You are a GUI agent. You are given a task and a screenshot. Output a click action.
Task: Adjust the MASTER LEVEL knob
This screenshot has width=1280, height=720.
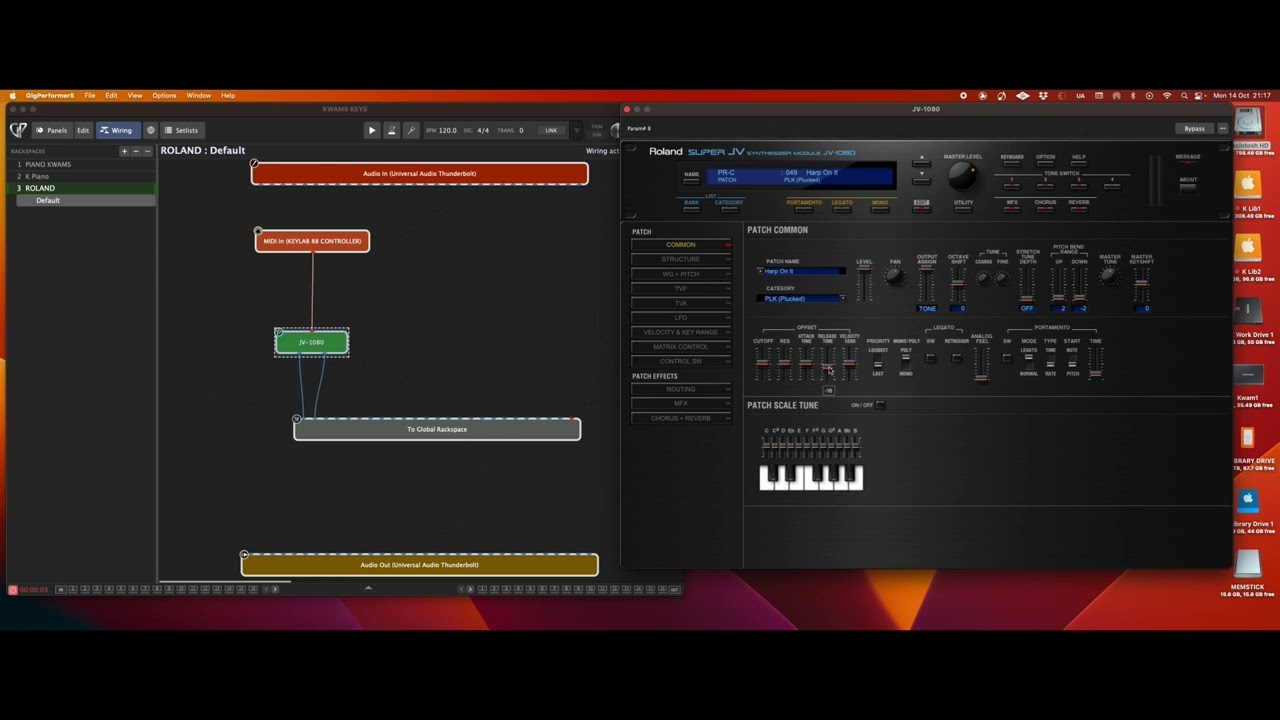click(x=961, y=177)
